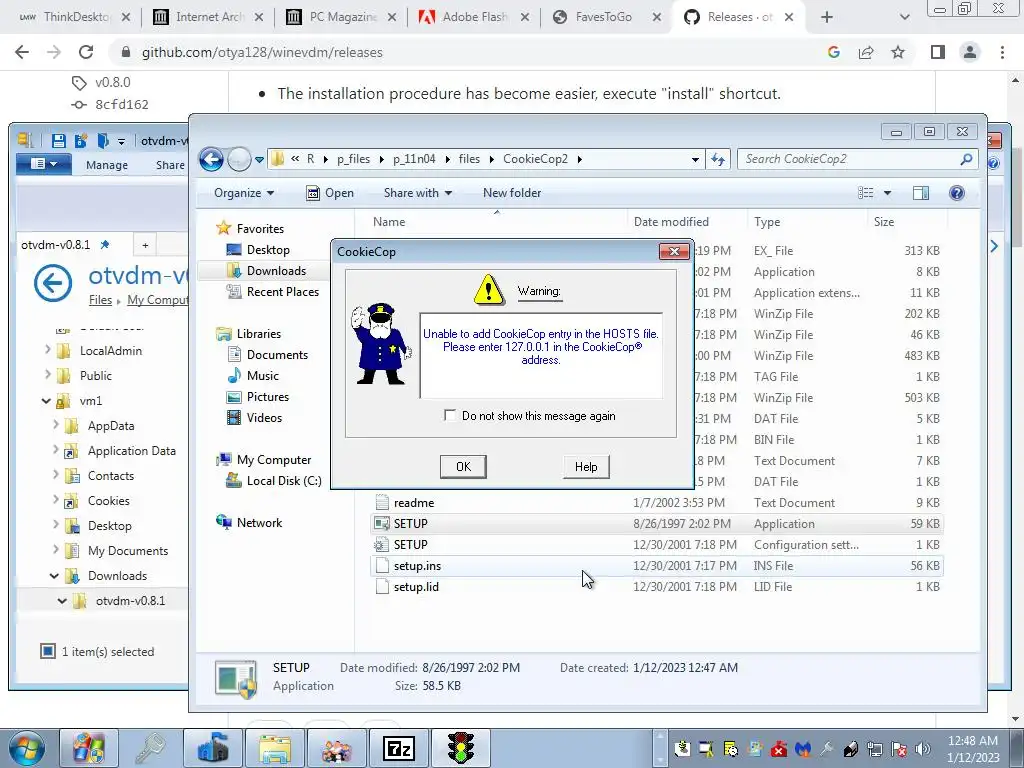Expand the LocalAdmin folder in tree

47,350
